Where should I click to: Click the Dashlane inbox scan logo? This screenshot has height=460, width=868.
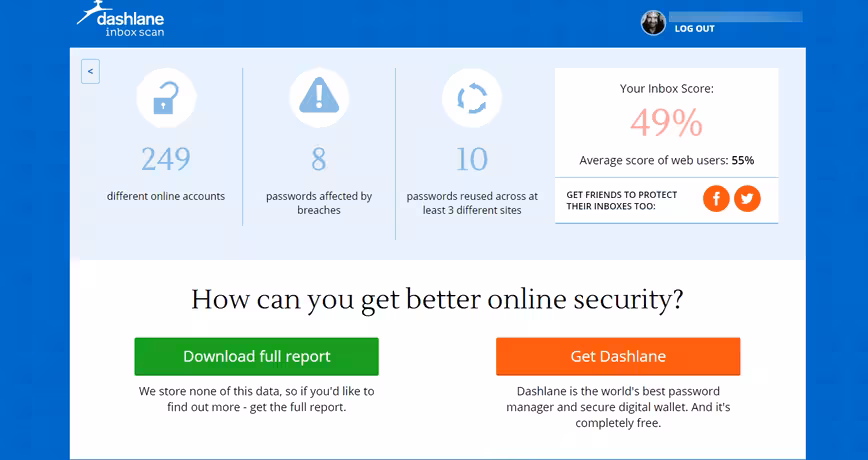[x=121, y=19]
